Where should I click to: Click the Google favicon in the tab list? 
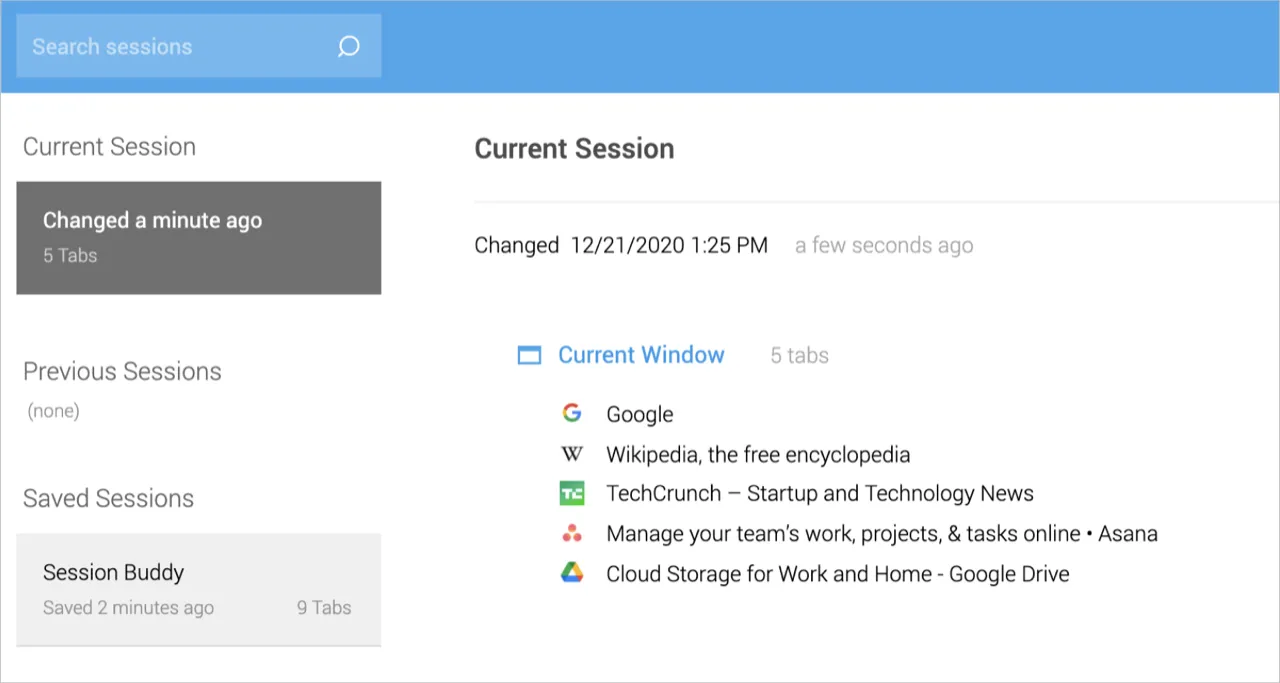pyautogui.click(x=571, y=413)
